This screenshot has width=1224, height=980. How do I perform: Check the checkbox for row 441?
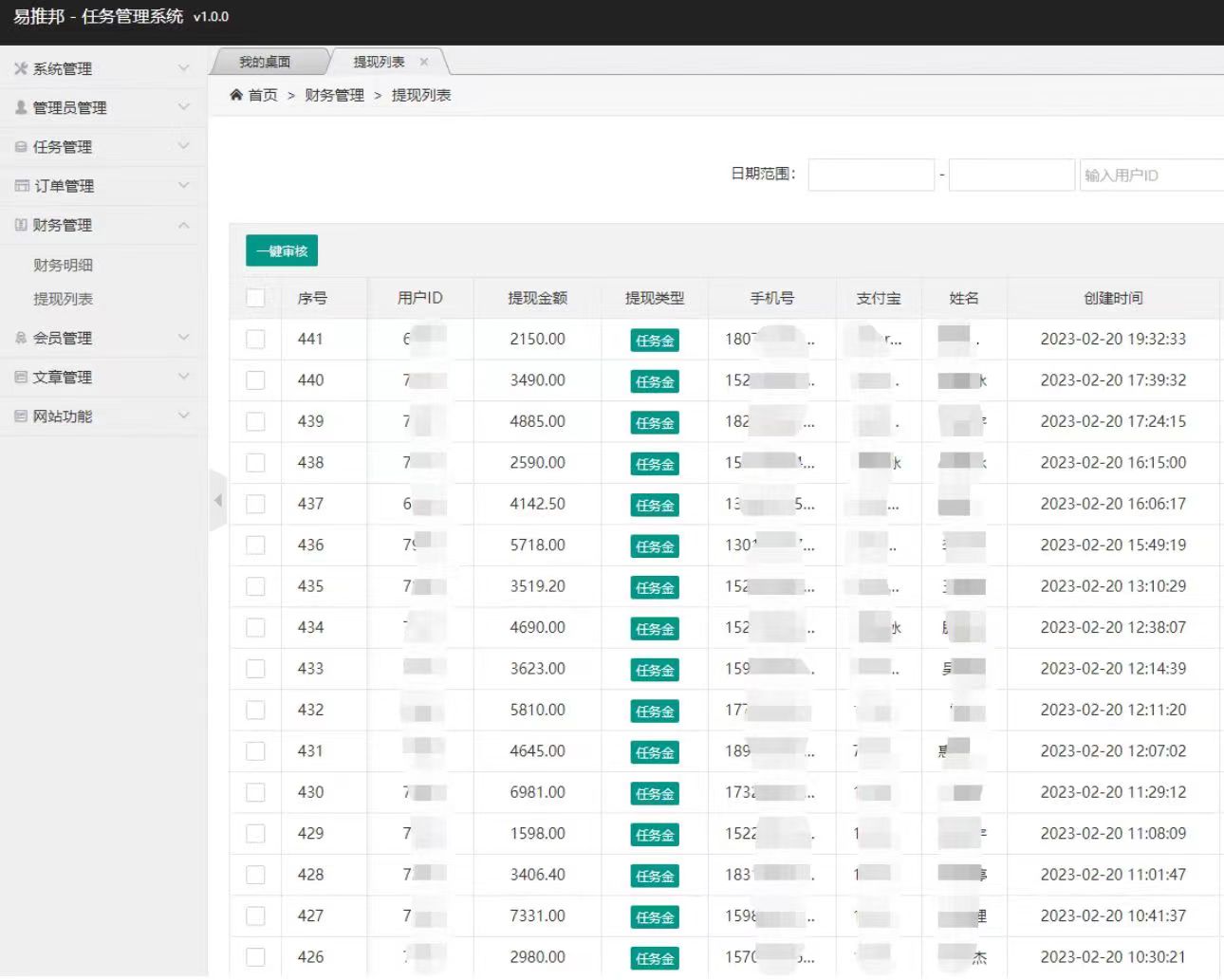[x=255, y=339]
